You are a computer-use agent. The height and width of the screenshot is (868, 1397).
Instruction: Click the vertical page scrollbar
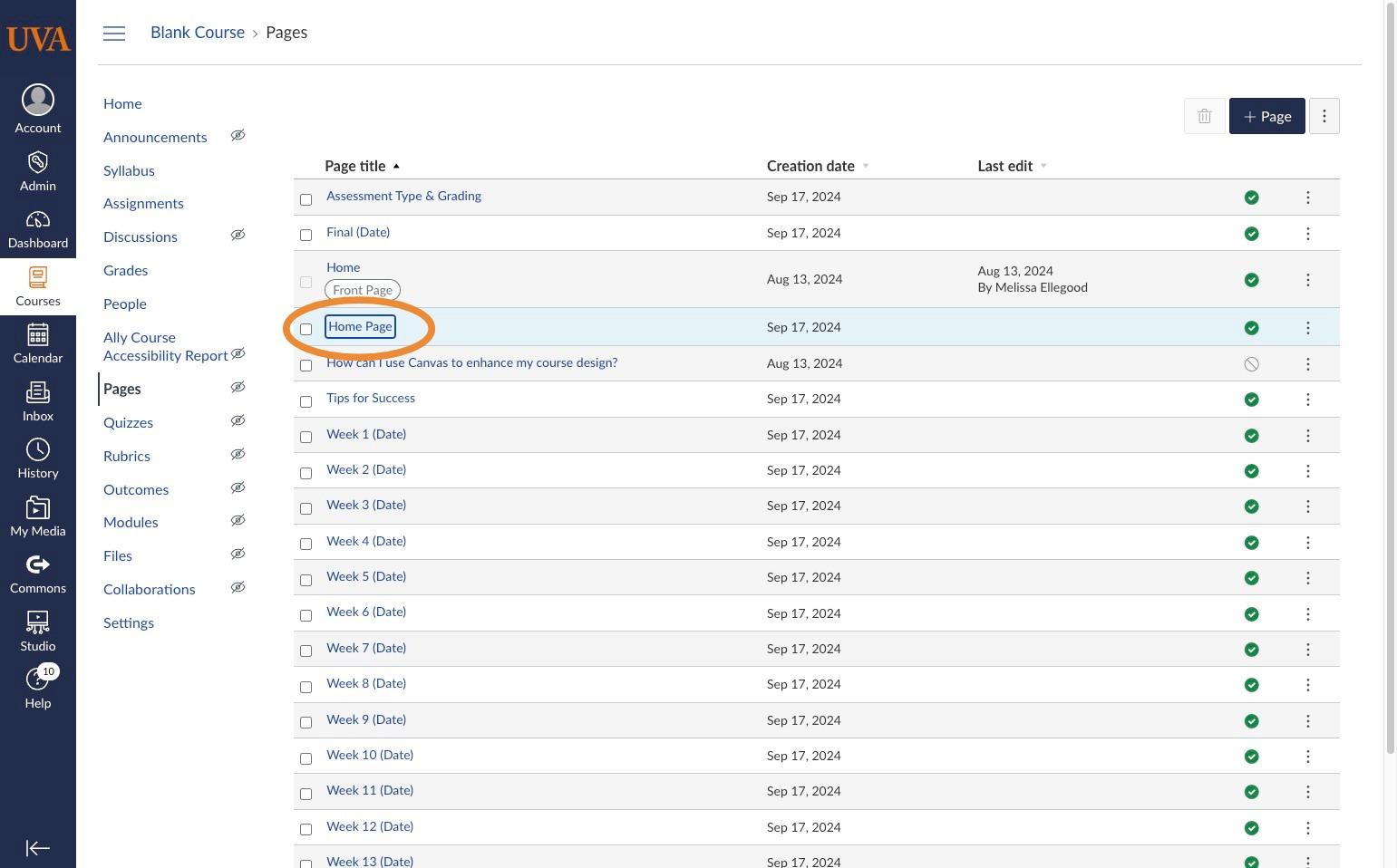tap(1392, 376)
